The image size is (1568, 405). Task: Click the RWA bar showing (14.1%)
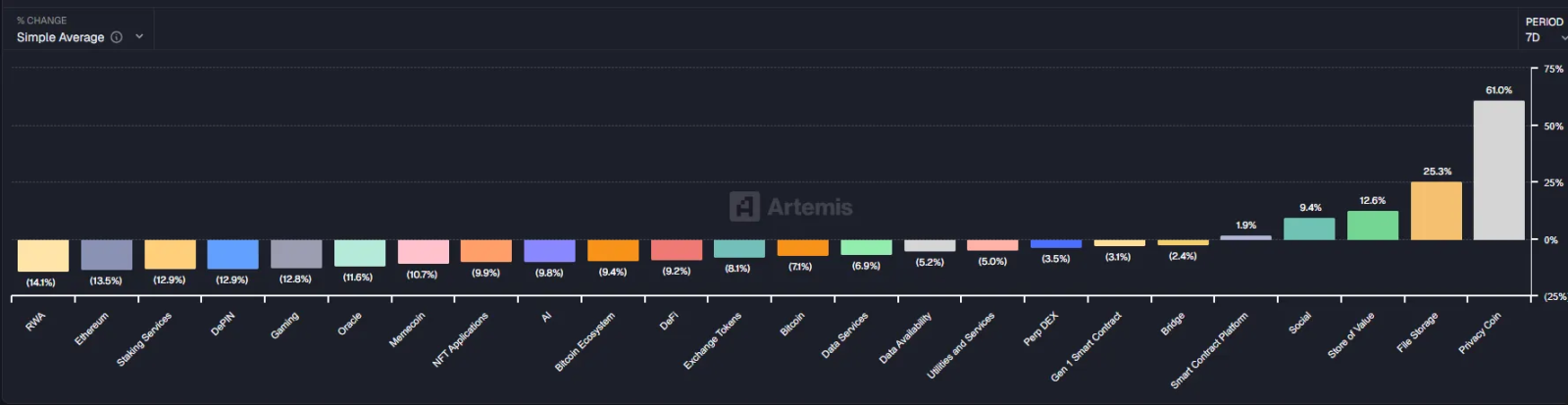[x=43, y=256]
